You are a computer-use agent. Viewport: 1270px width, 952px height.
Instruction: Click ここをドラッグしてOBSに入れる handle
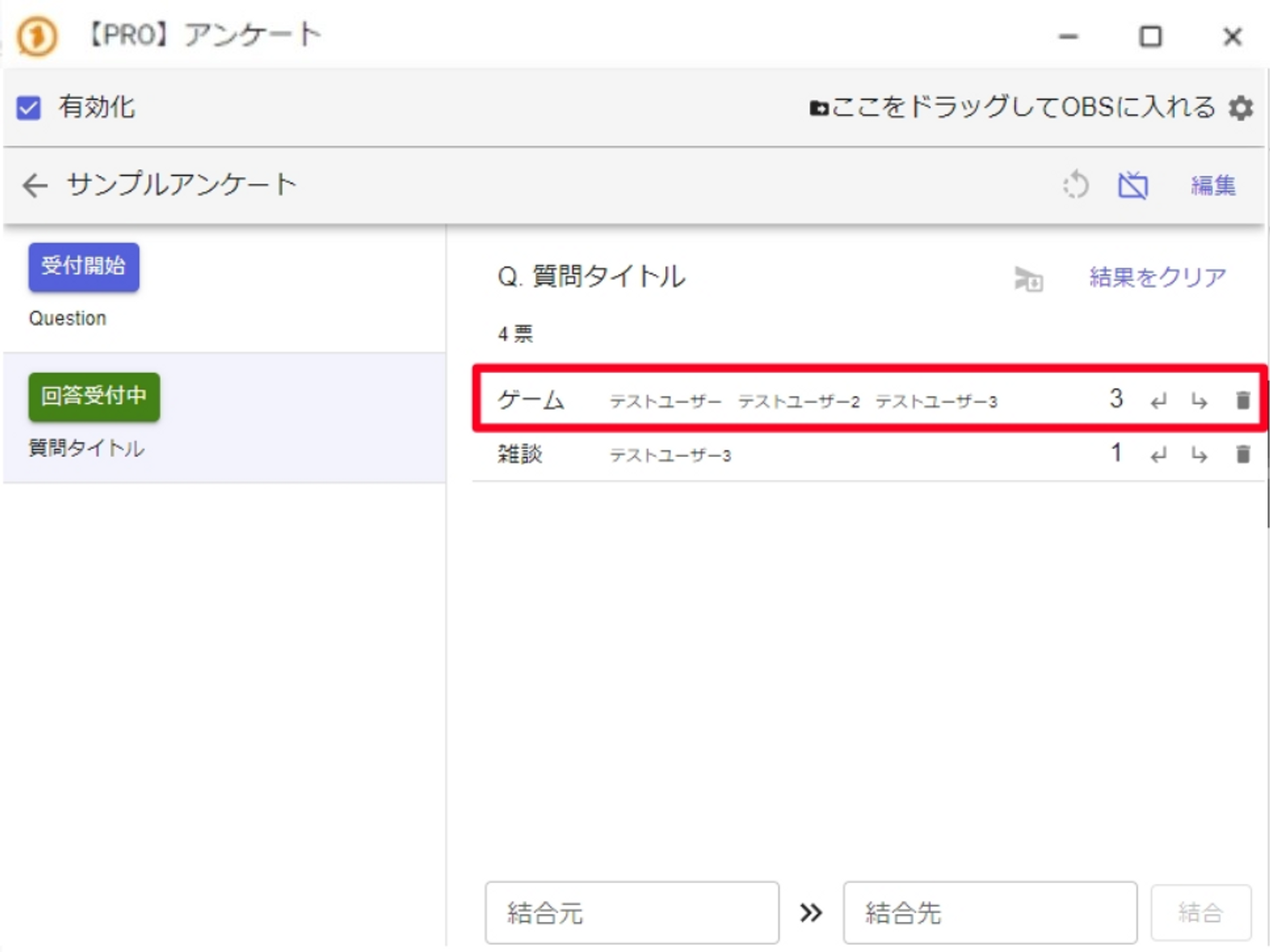(1012, 107)
